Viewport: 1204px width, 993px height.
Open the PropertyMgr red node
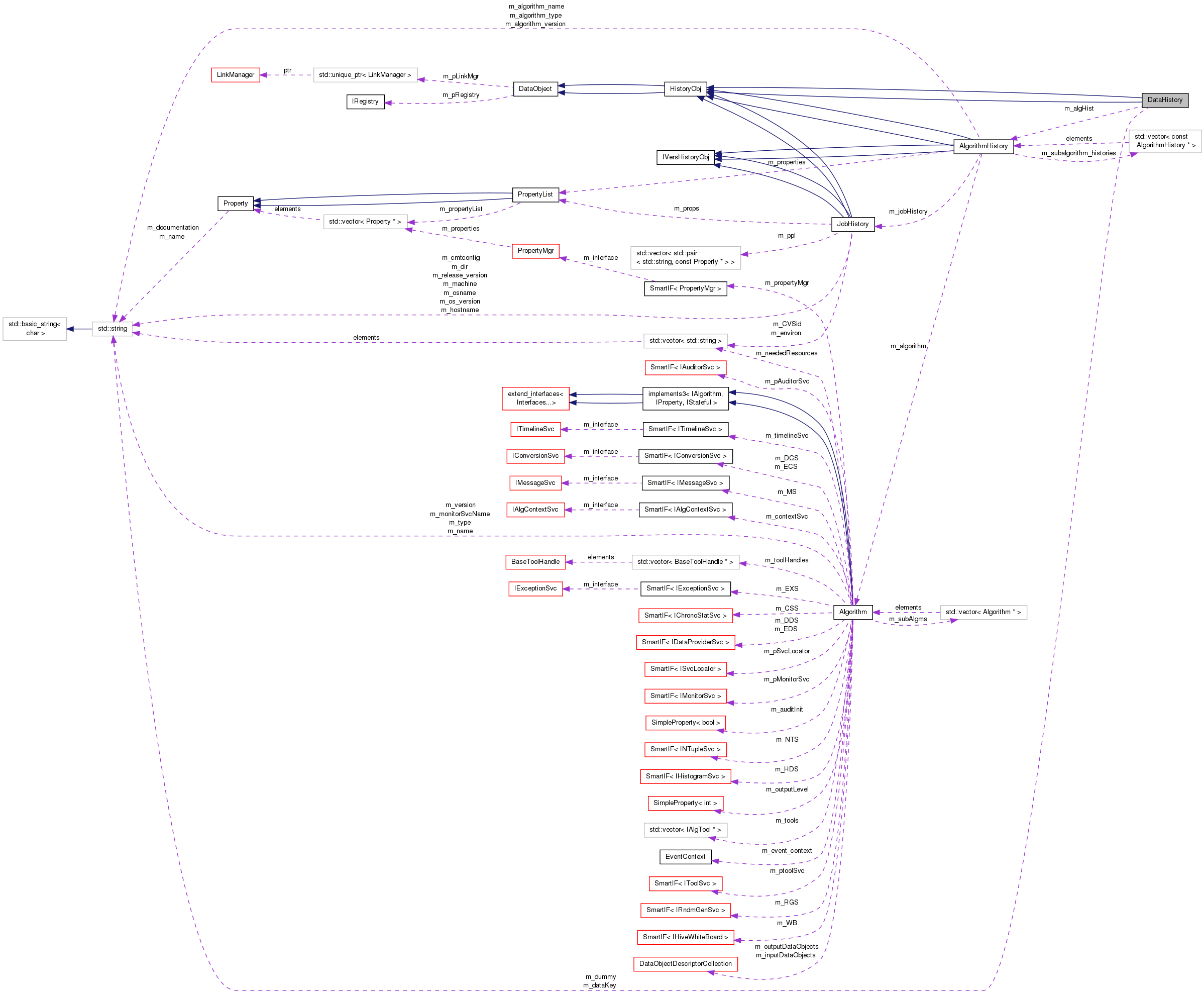535,251
